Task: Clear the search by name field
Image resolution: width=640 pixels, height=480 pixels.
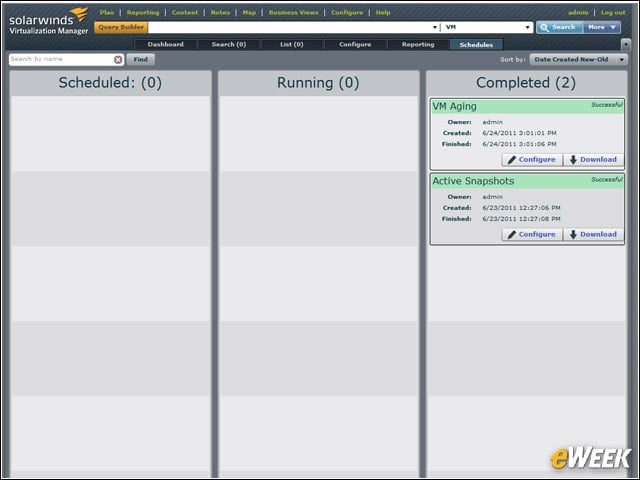Action: click(x=118, y=60)
